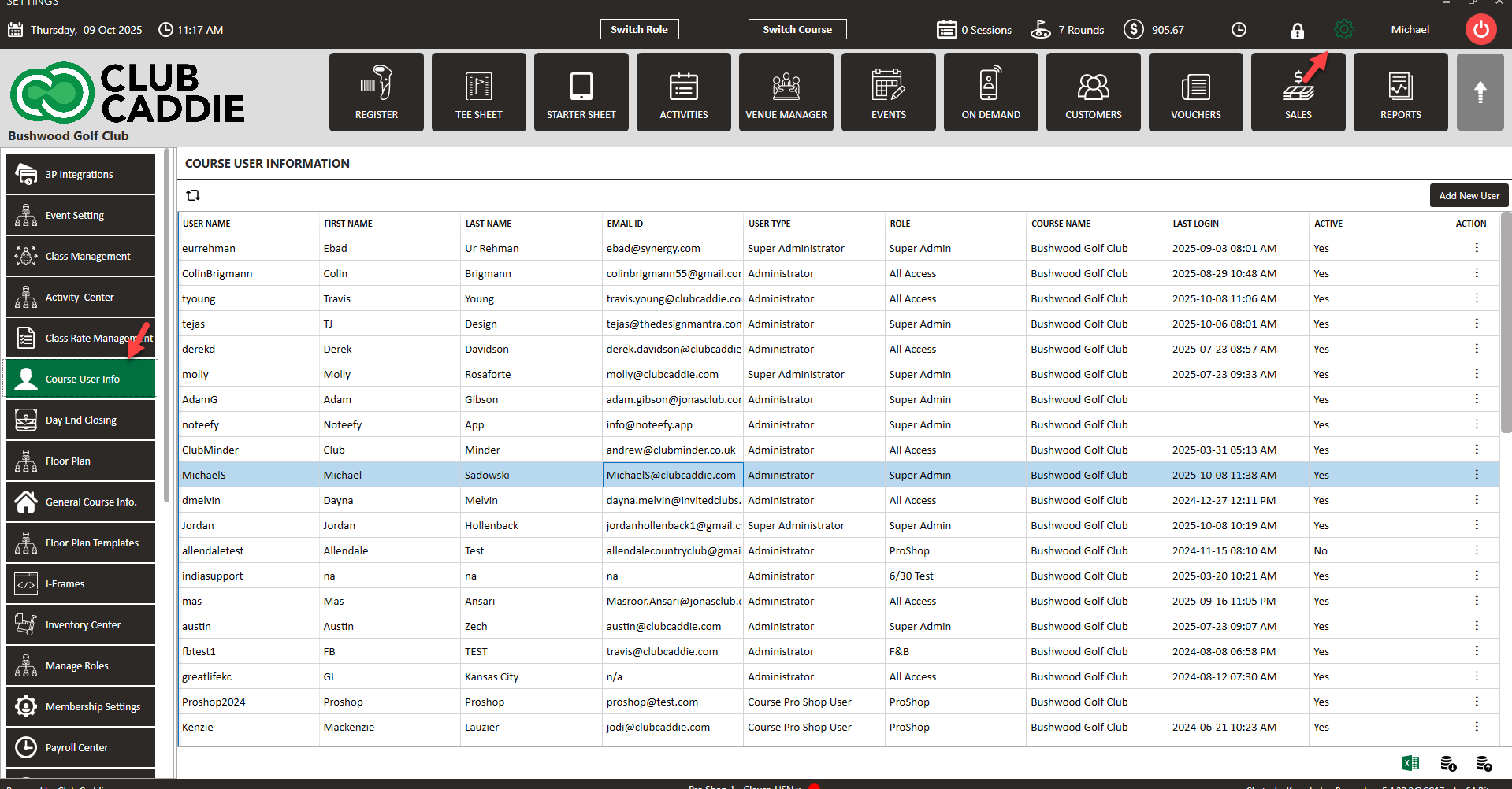Open the Vouchers module
Image resolution: width=1512 pixels, height=789 pixels.
[1195, 92]
